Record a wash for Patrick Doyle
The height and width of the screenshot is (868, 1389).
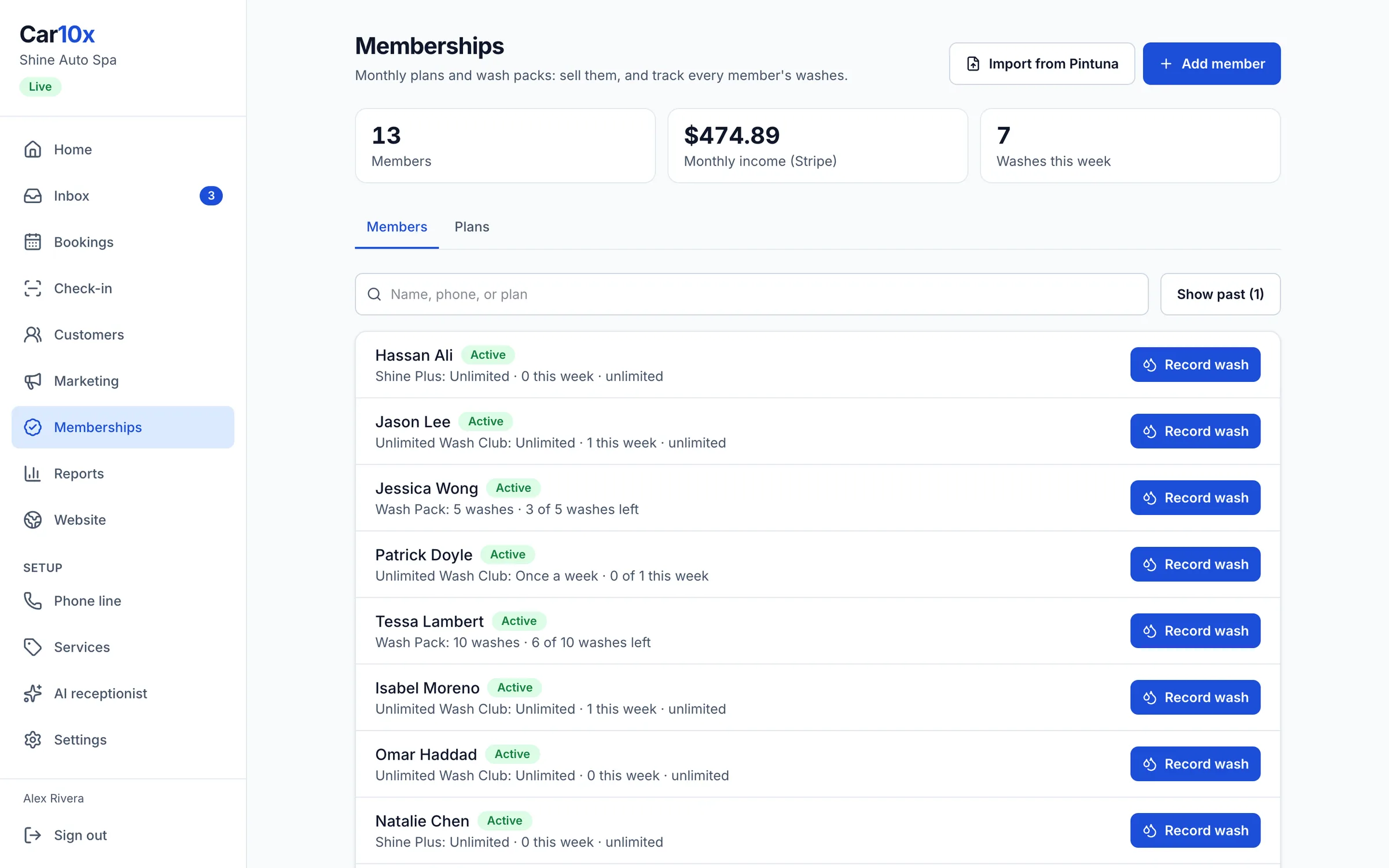point(1195,564)
